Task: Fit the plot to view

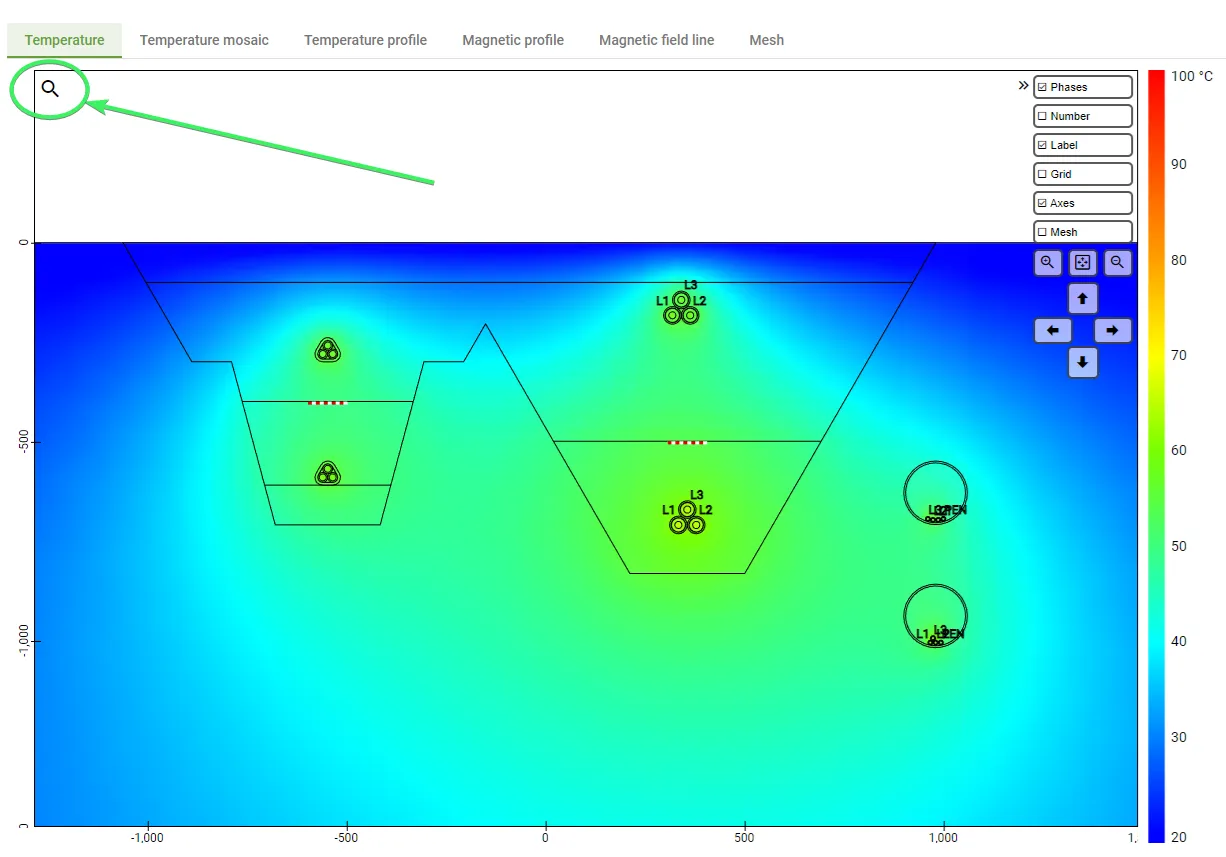Action: (1082, 263)
